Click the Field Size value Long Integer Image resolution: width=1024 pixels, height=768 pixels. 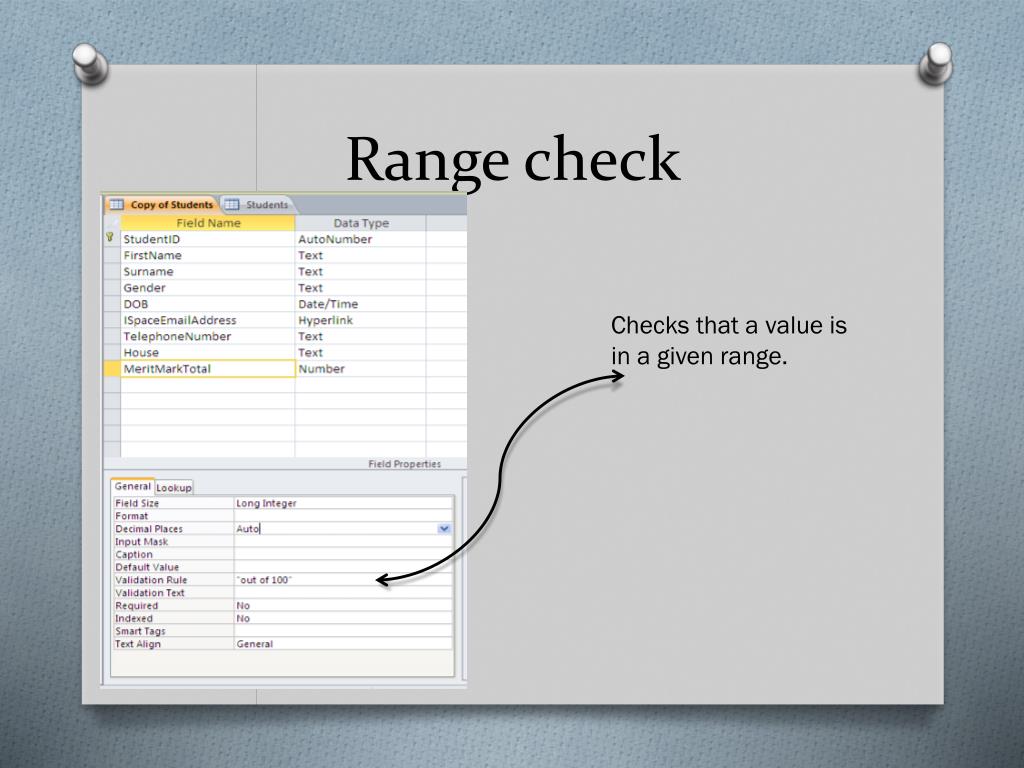click(x=343, y=503)
